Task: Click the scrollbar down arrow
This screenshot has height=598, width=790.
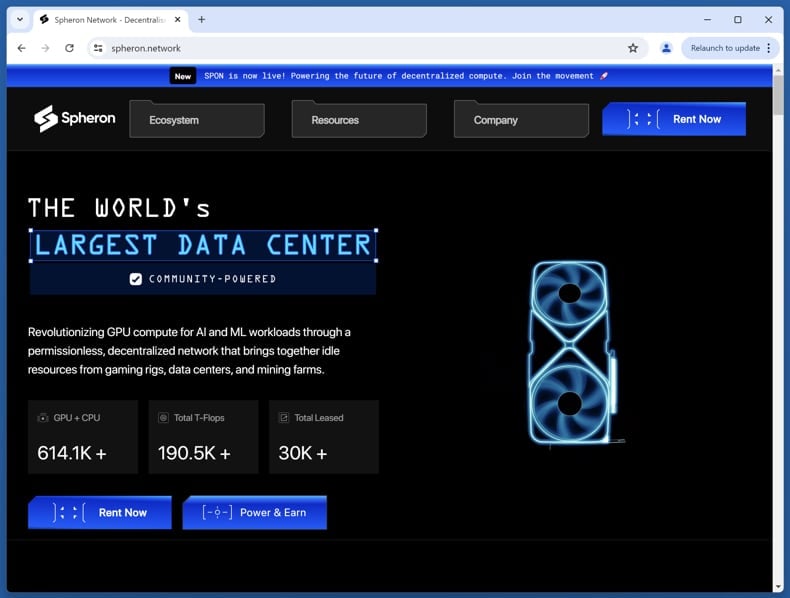Action: [778, 587]
